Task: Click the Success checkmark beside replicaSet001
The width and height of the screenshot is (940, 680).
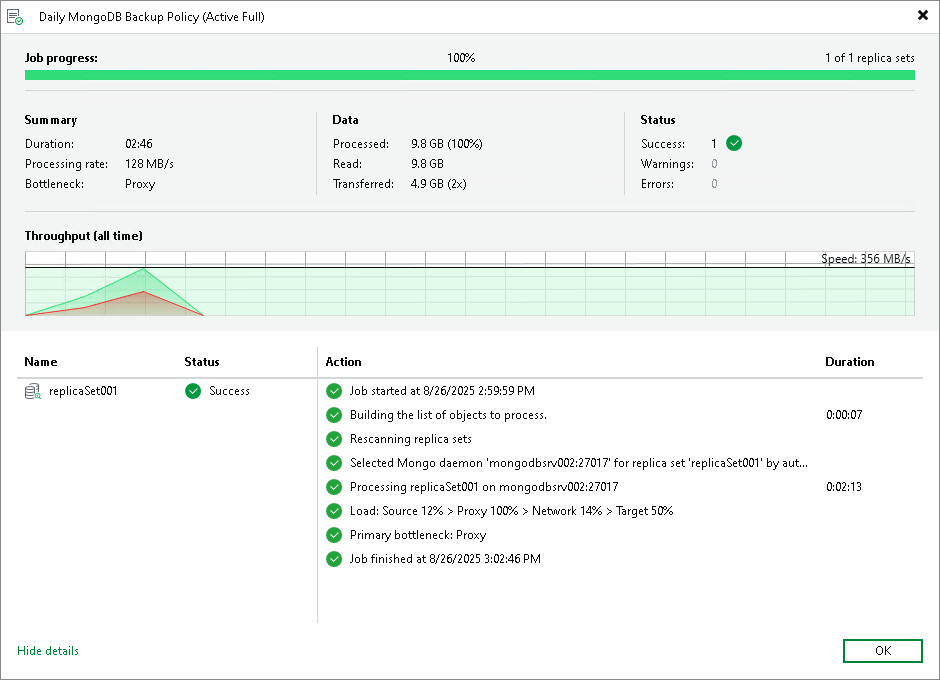Action: pos(192,391)
